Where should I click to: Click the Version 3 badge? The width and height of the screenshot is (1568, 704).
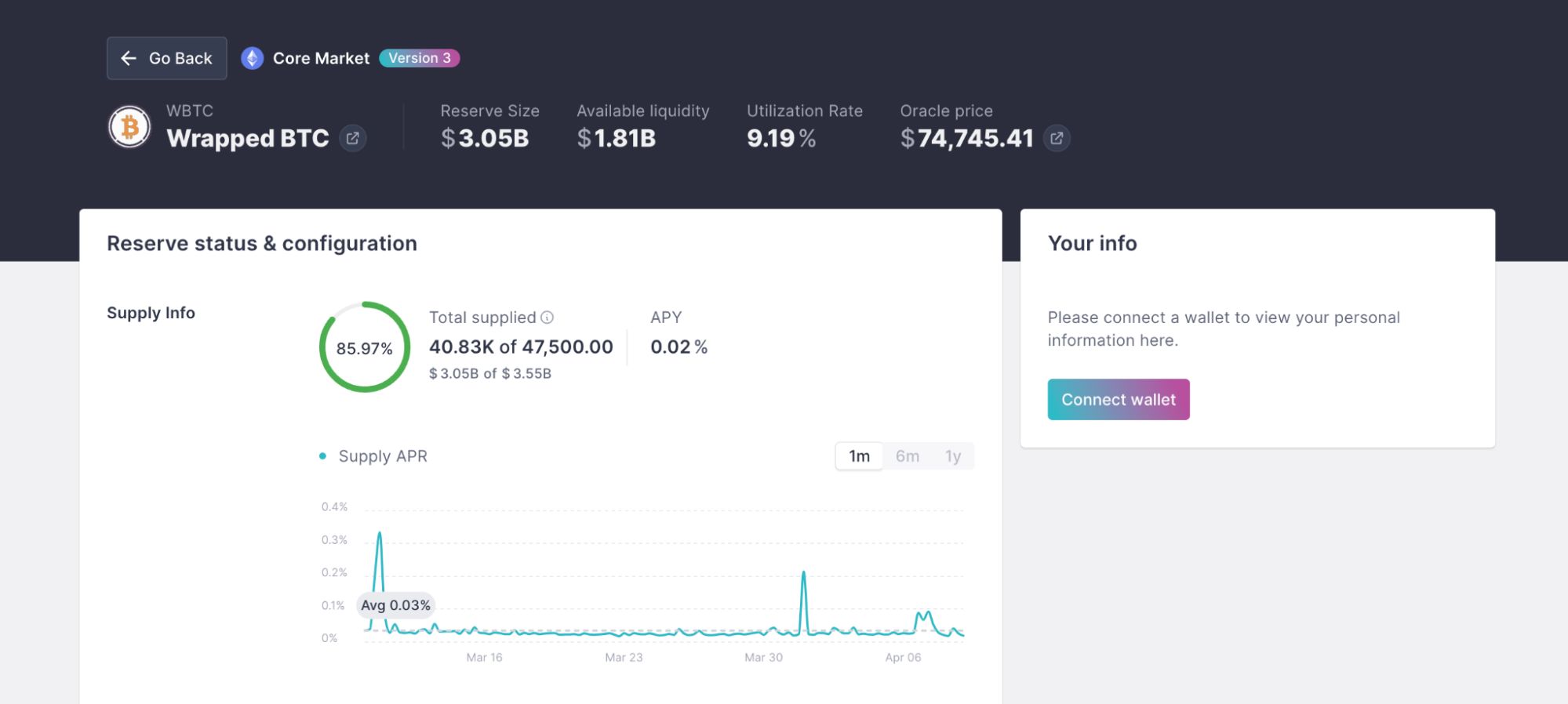pos(420,58)
